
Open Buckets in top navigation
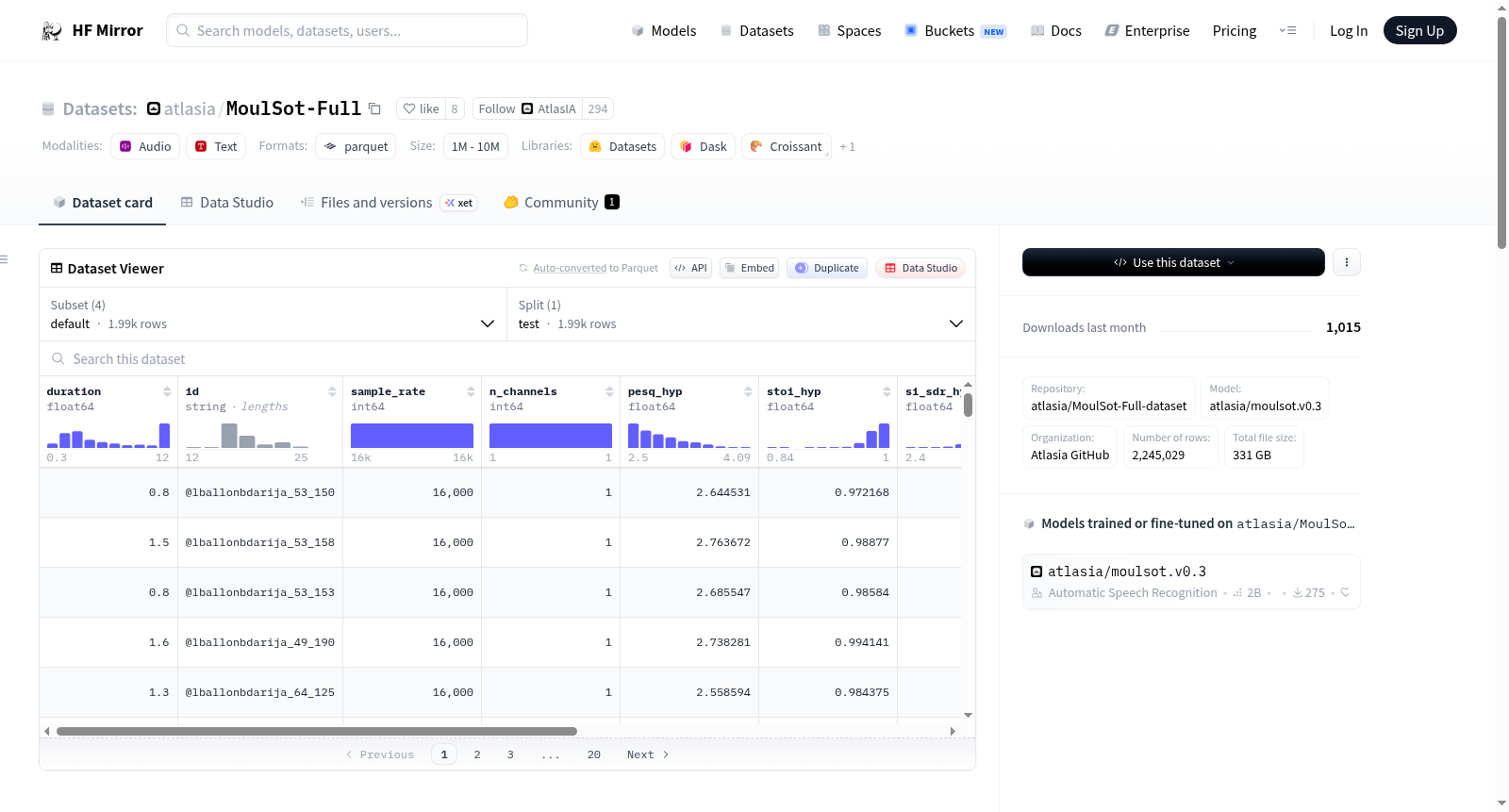click(955, 31)
